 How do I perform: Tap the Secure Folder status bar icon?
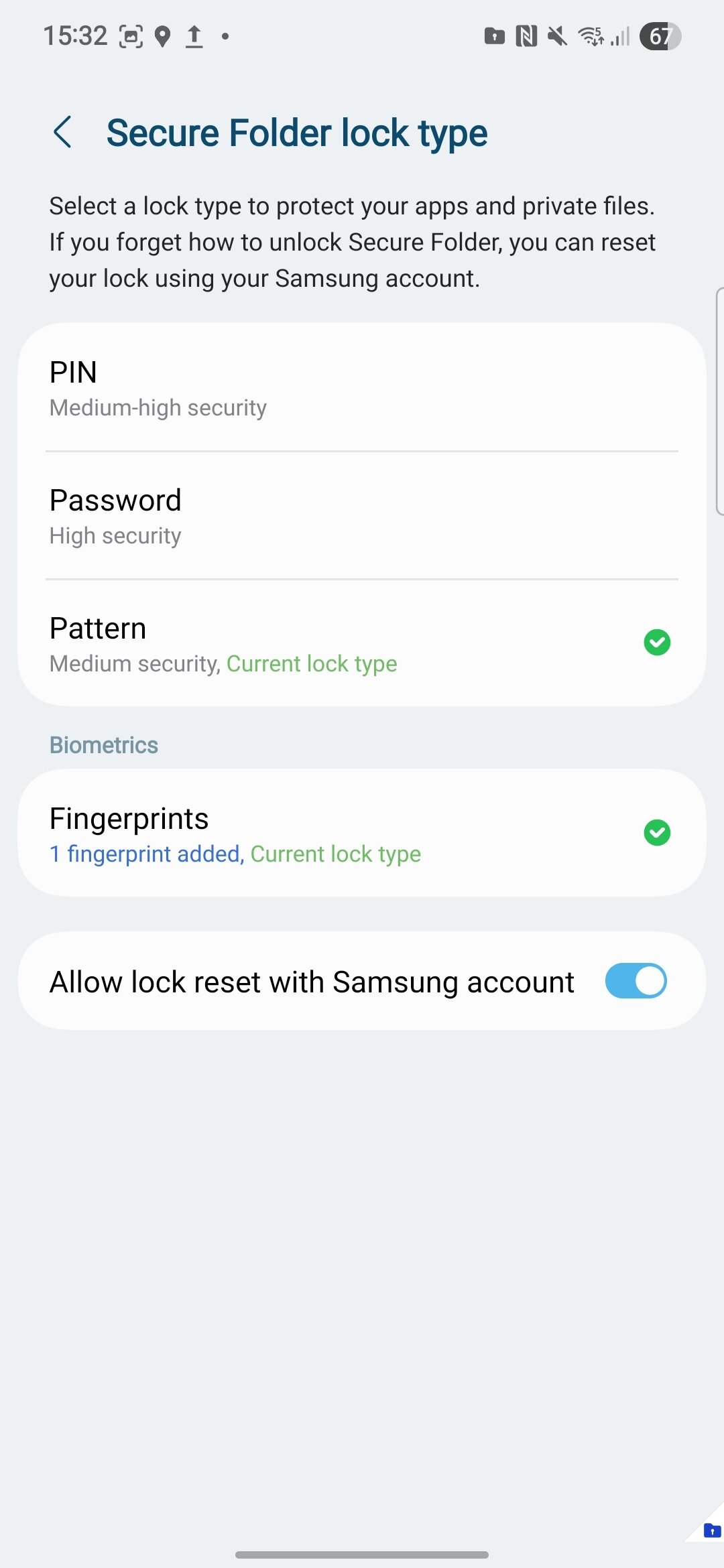(494, 36)
